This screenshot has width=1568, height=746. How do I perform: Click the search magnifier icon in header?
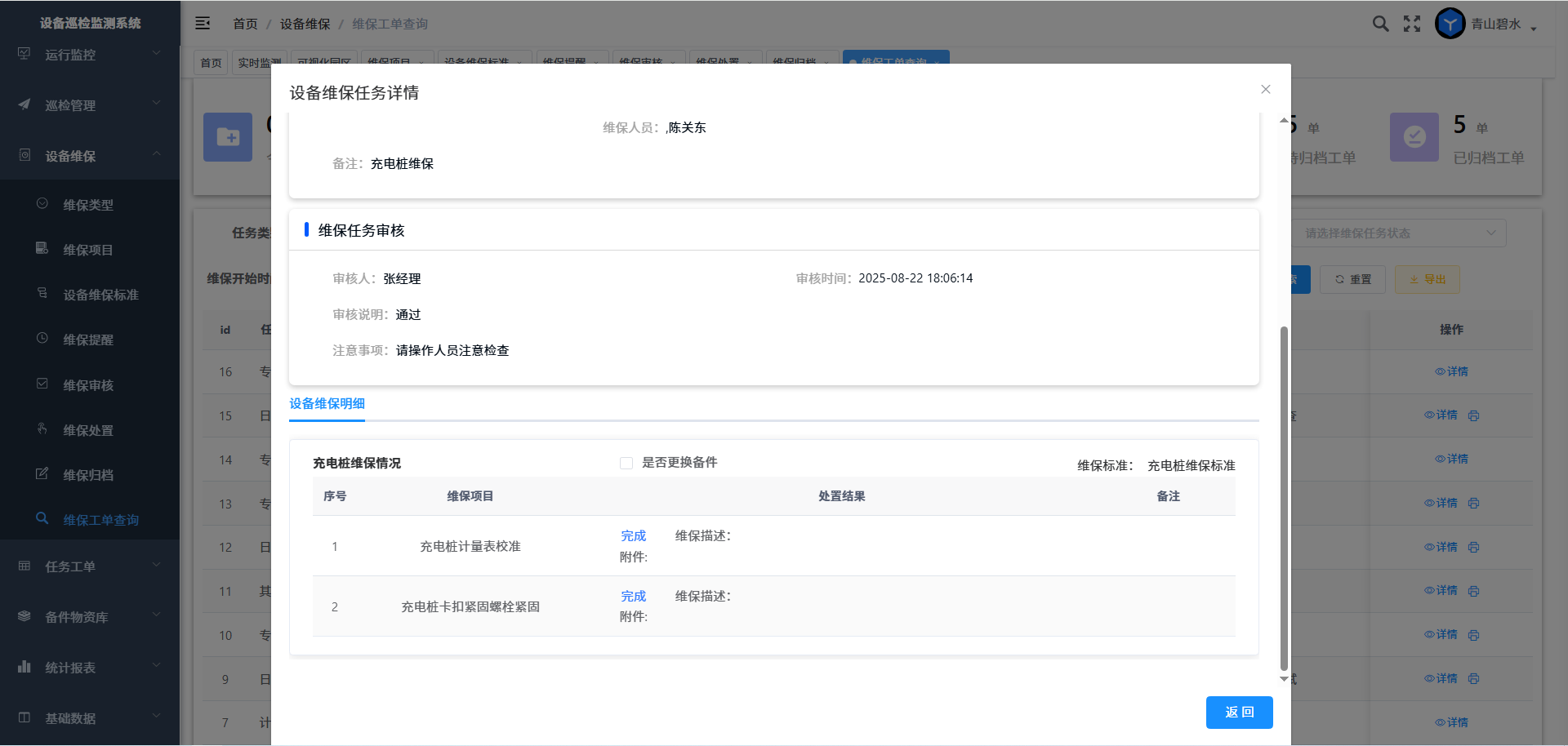coord(1380,24)
